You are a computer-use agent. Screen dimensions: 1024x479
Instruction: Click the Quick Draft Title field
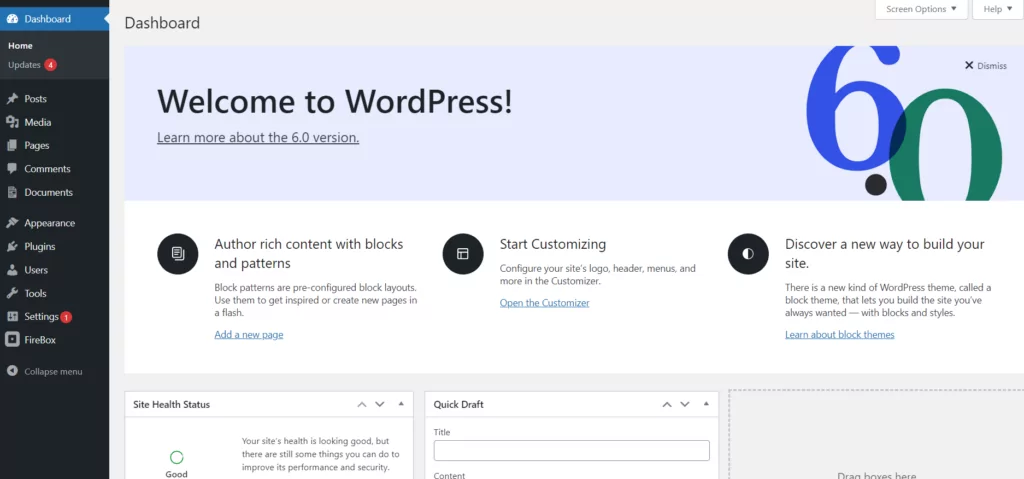(x=571, y=450)
